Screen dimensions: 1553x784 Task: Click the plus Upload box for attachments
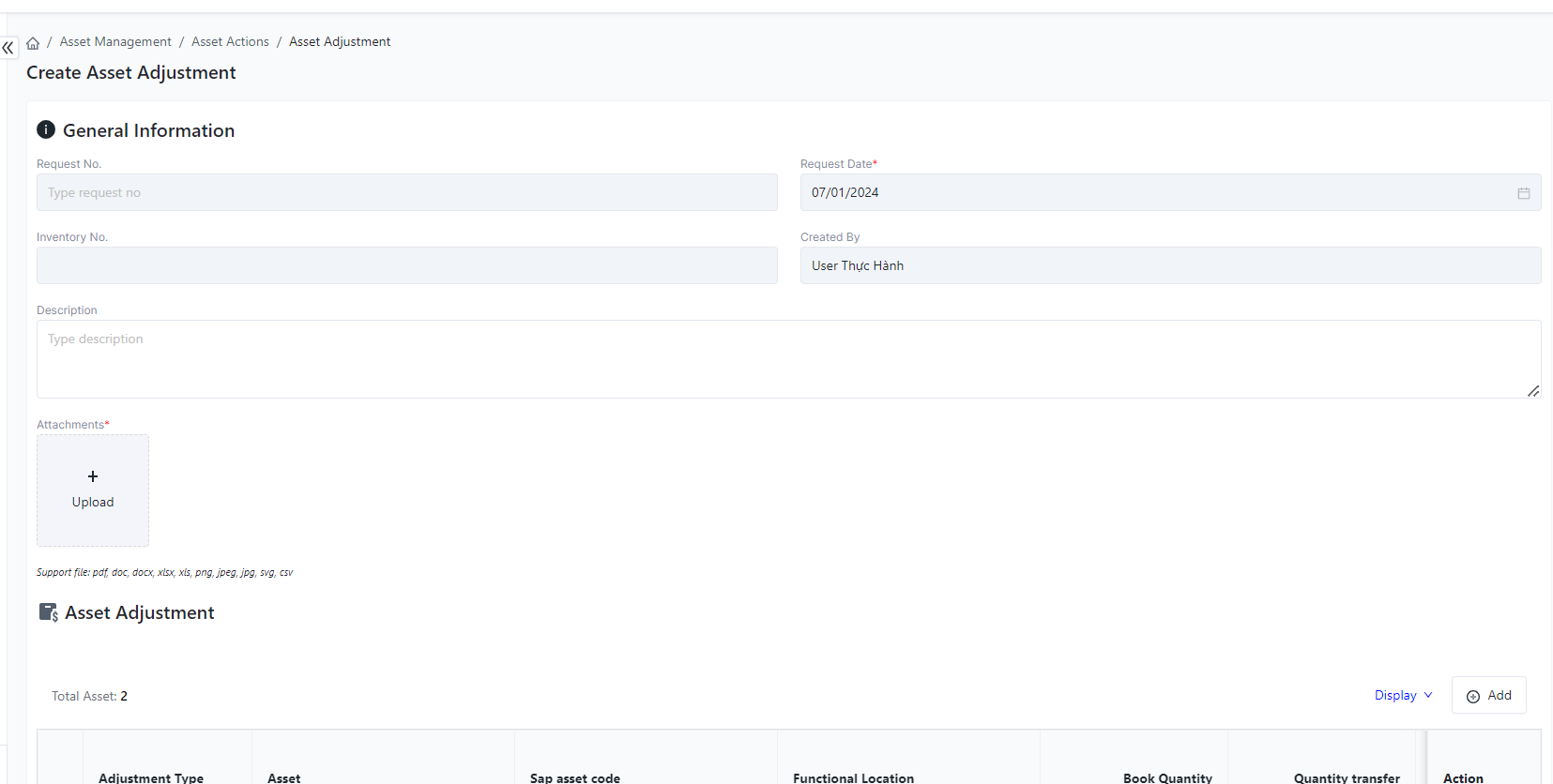(x=93, y=490)
